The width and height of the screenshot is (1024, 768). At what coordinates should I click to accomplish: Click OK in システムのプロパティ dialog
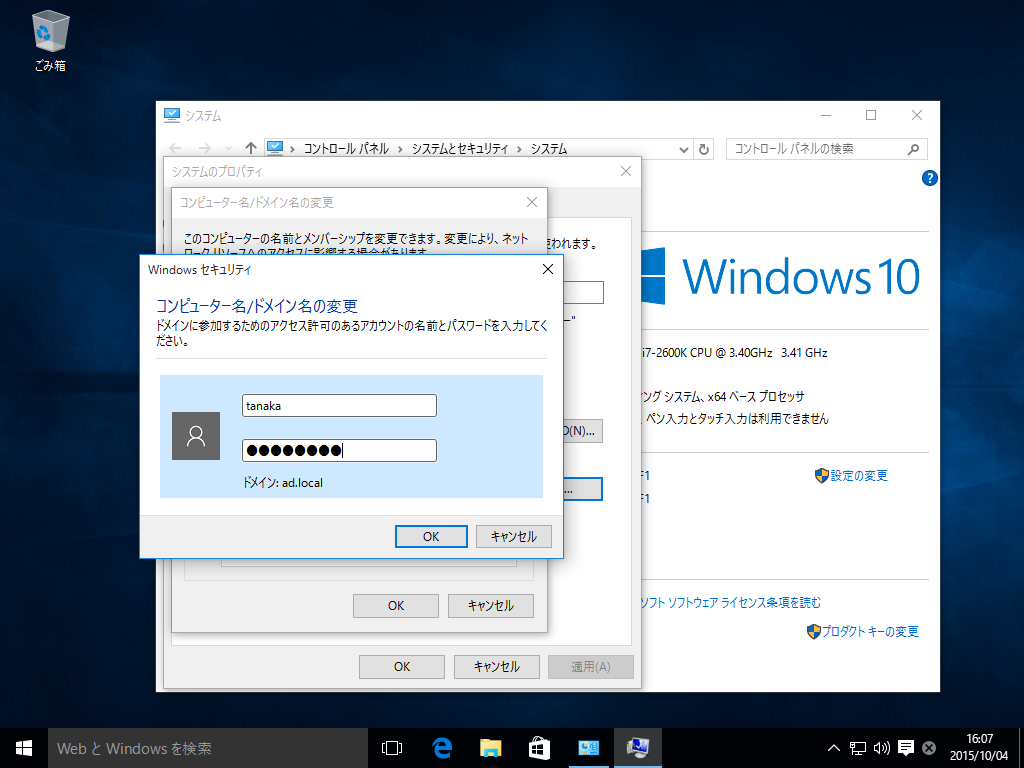click(x=402, y=667)
